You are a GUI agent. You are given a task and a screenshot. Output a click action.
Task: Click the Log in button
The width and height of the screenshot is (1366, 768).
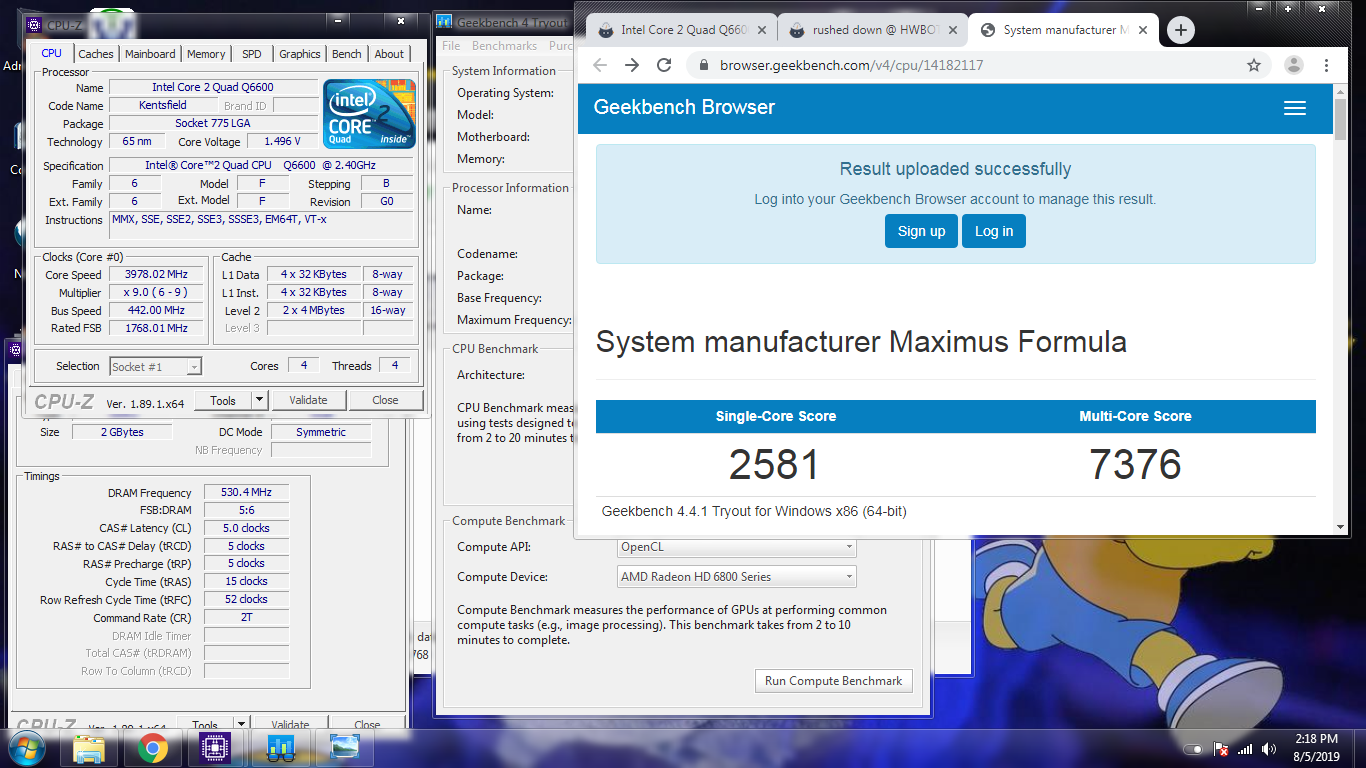pos(994,231)
